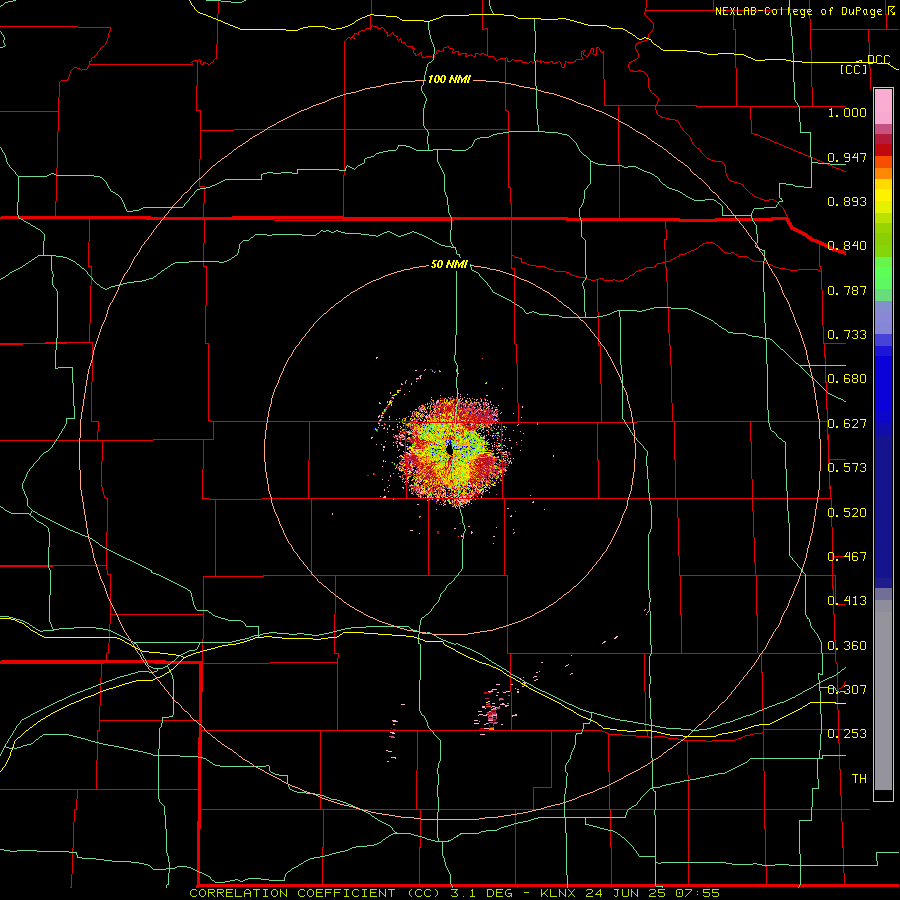Select the 0.413 scale value
Image resolution: width=900 pixels, height=900 pixels.
(847, 601)
